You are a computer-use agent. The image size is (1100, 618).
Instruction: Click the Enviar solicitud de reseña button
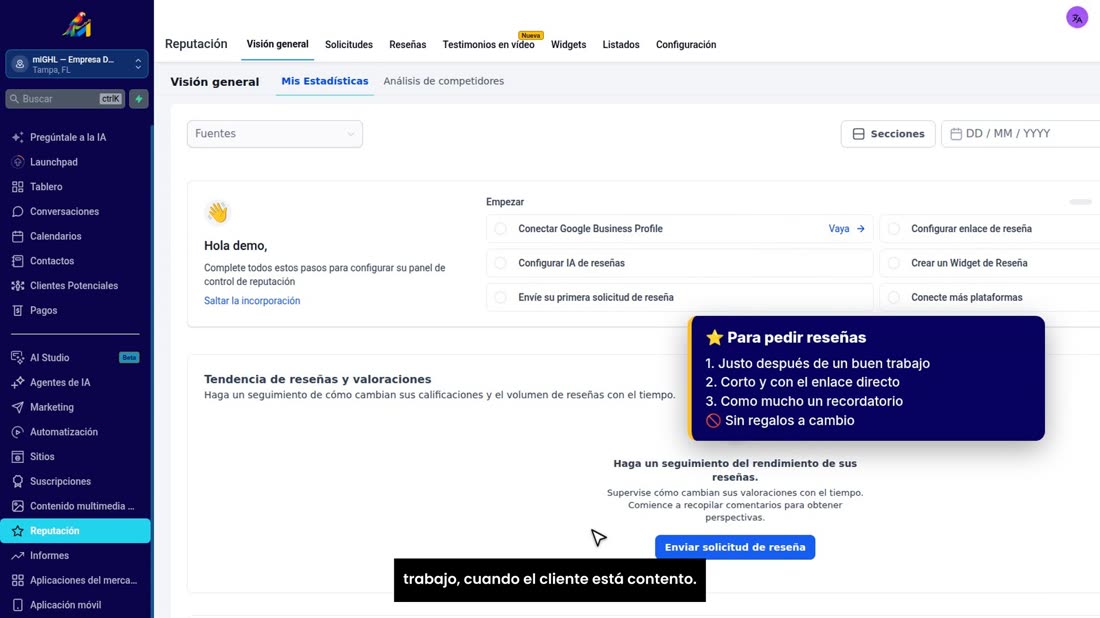click(735, 547)
